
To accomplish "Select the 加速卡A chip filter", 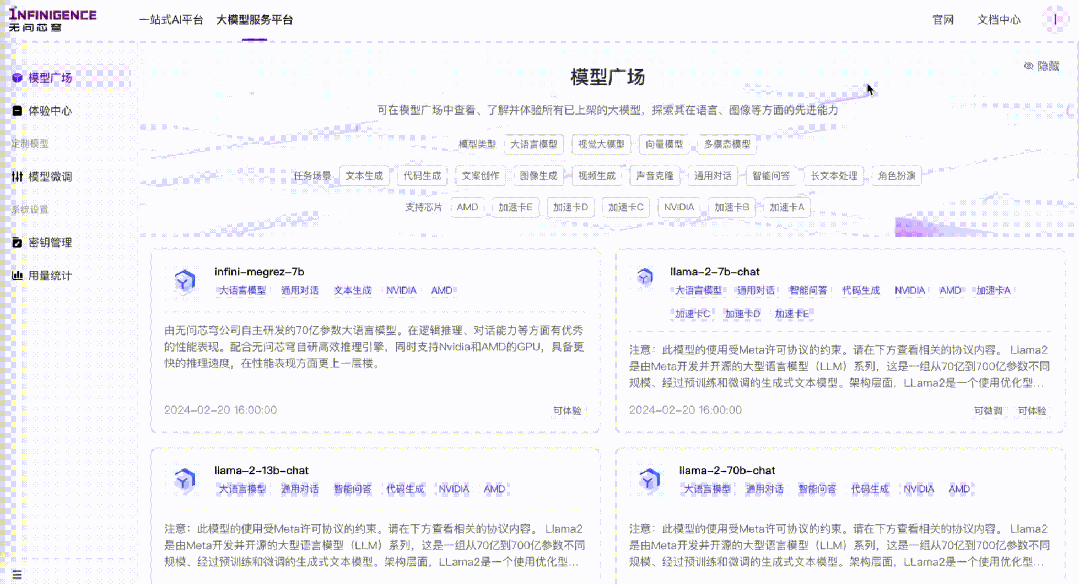I will [787, 207].
